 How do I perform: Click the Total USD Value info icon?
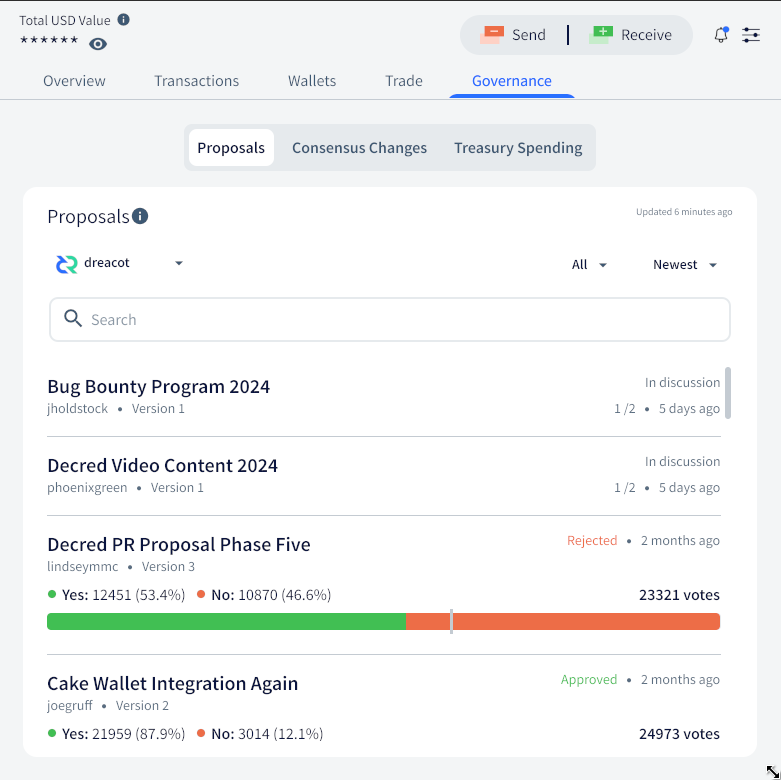click(x=124, y=19)
